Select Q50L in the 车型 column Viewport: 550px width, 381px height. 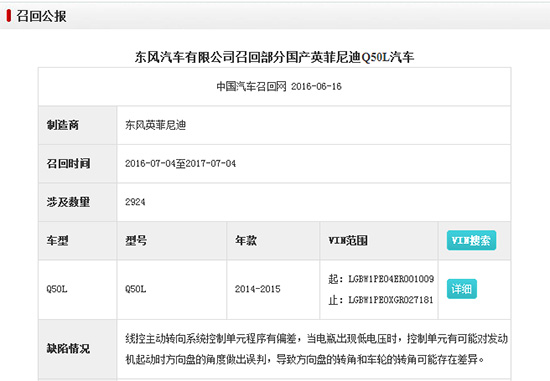(57, 289)
